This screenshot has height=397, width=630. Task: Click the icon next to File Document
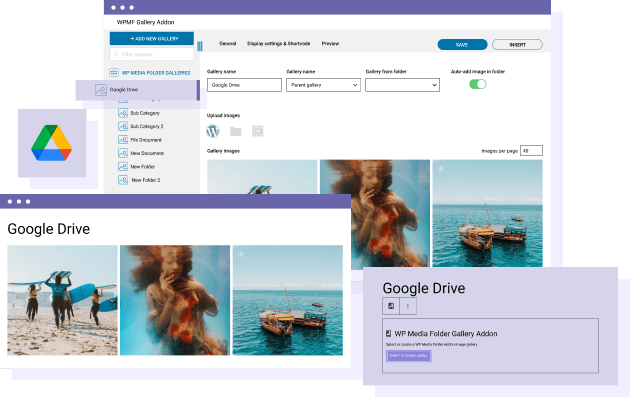click(123, 140)
